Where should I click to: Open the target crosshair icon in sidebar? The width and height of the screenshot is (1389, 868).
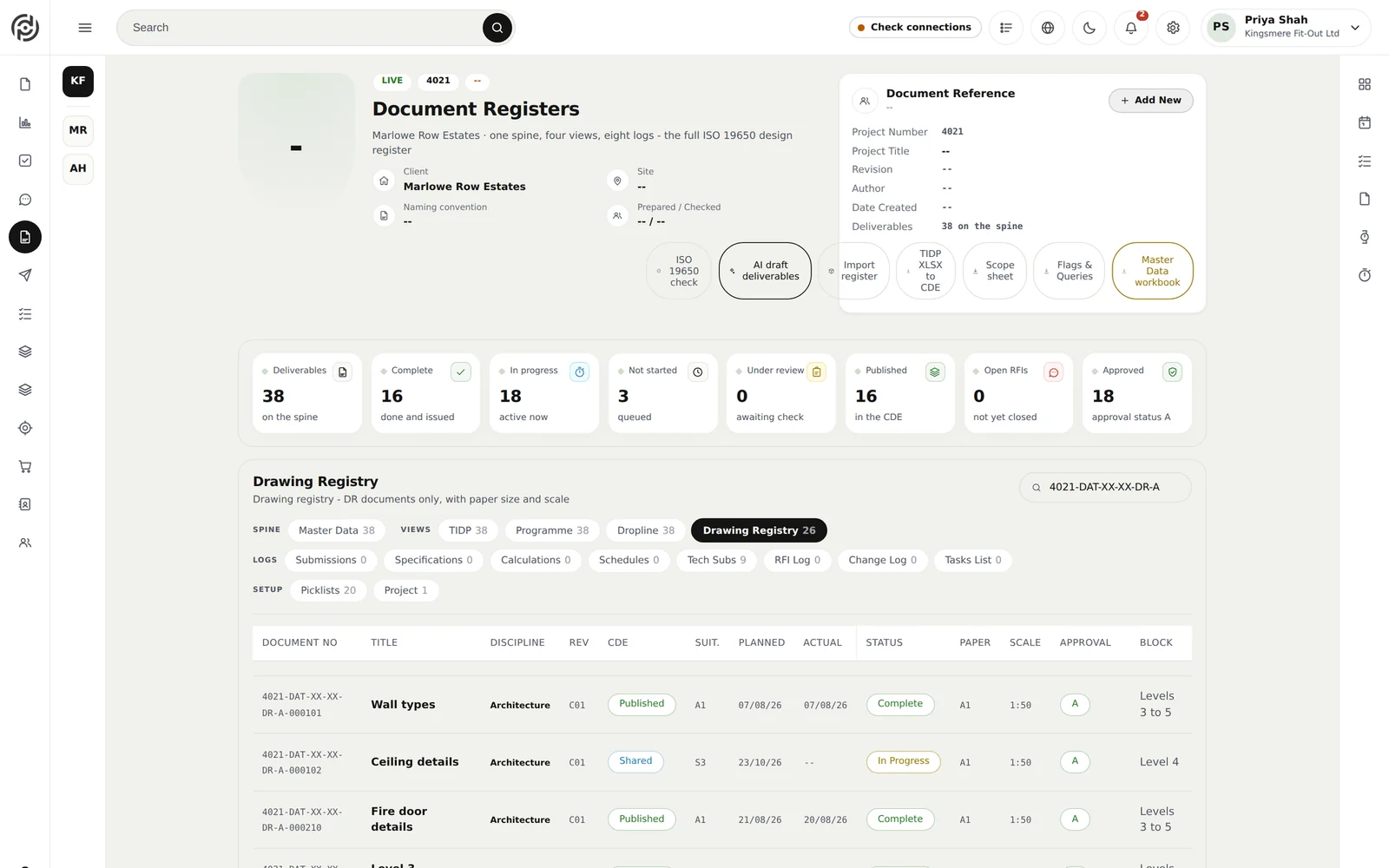point(25,428)
